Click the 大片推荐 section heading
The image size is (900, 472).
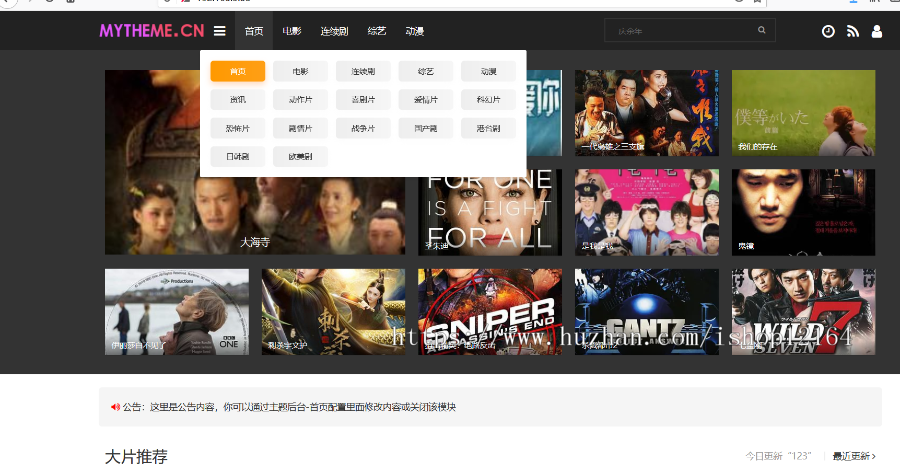pos(136,457)
